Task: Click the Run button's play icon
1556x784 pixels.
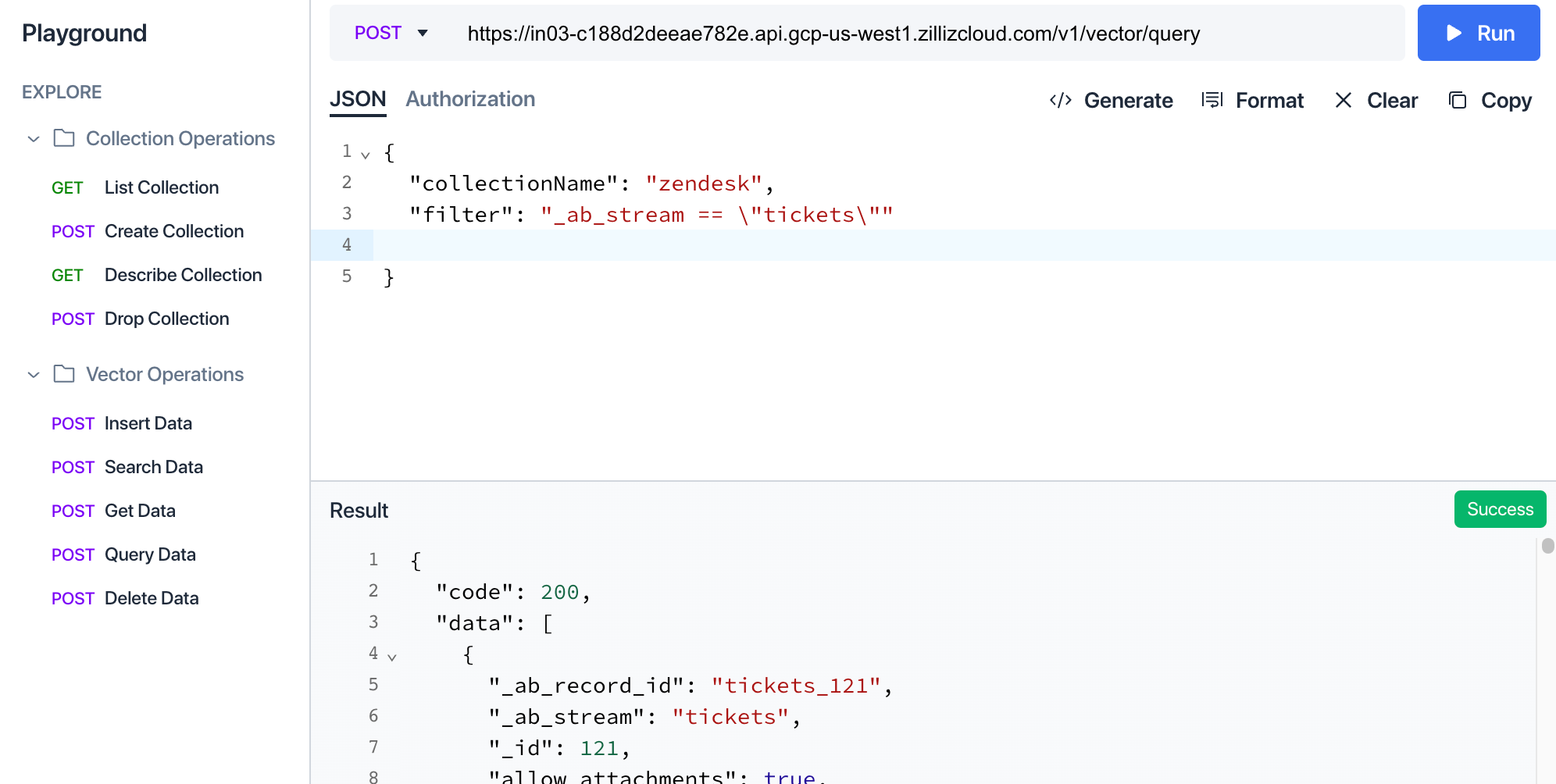Action: click(1454, 33)
